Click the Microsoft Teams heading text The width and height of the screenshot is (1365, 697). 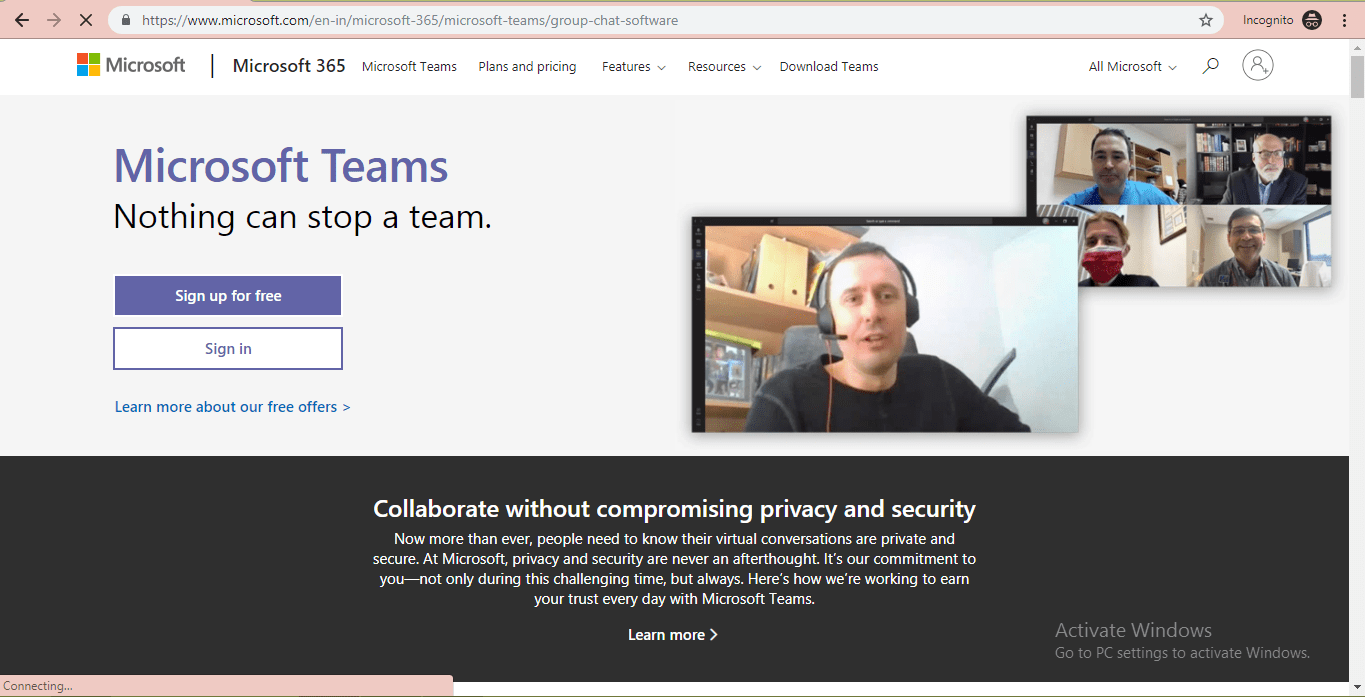click(281, 166)
